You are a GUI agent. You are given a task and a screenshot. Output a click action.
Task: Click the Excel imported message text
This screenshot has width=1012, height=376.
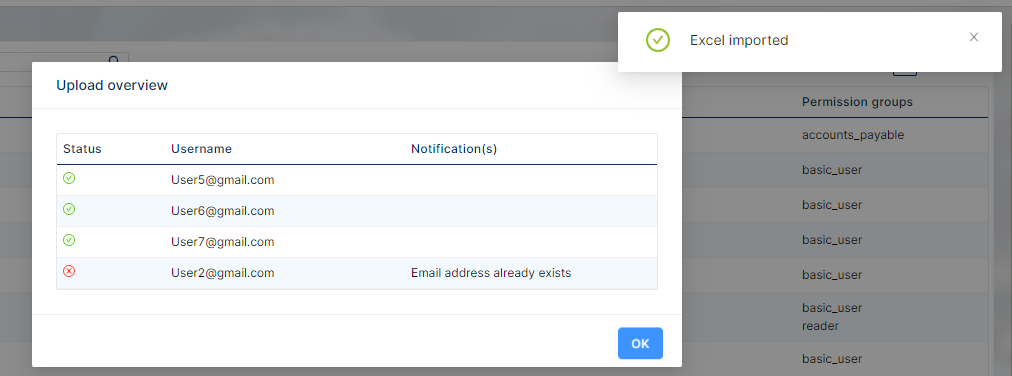[x=739, y=40]
